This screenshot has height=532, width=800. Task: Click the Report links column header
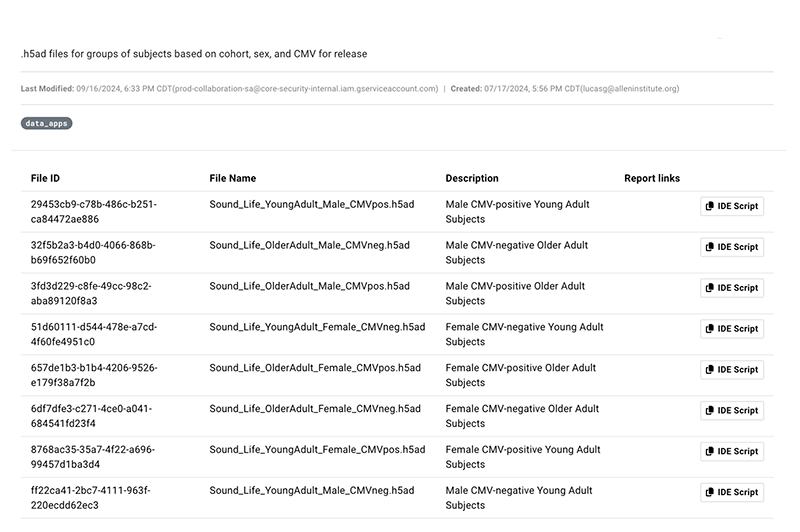(x=651, y=178)
